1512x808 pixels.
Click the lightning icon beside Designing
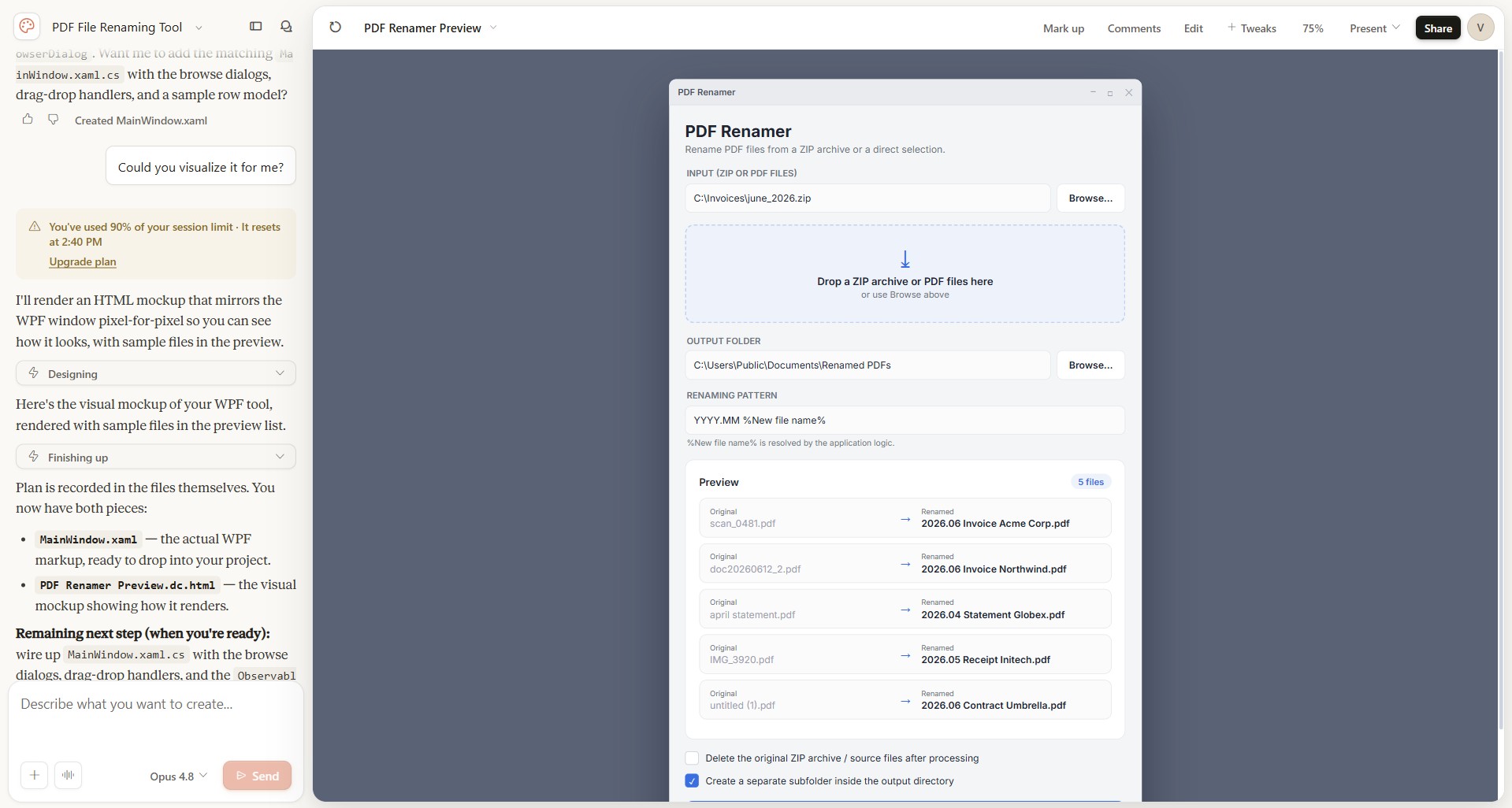(33, 373)
